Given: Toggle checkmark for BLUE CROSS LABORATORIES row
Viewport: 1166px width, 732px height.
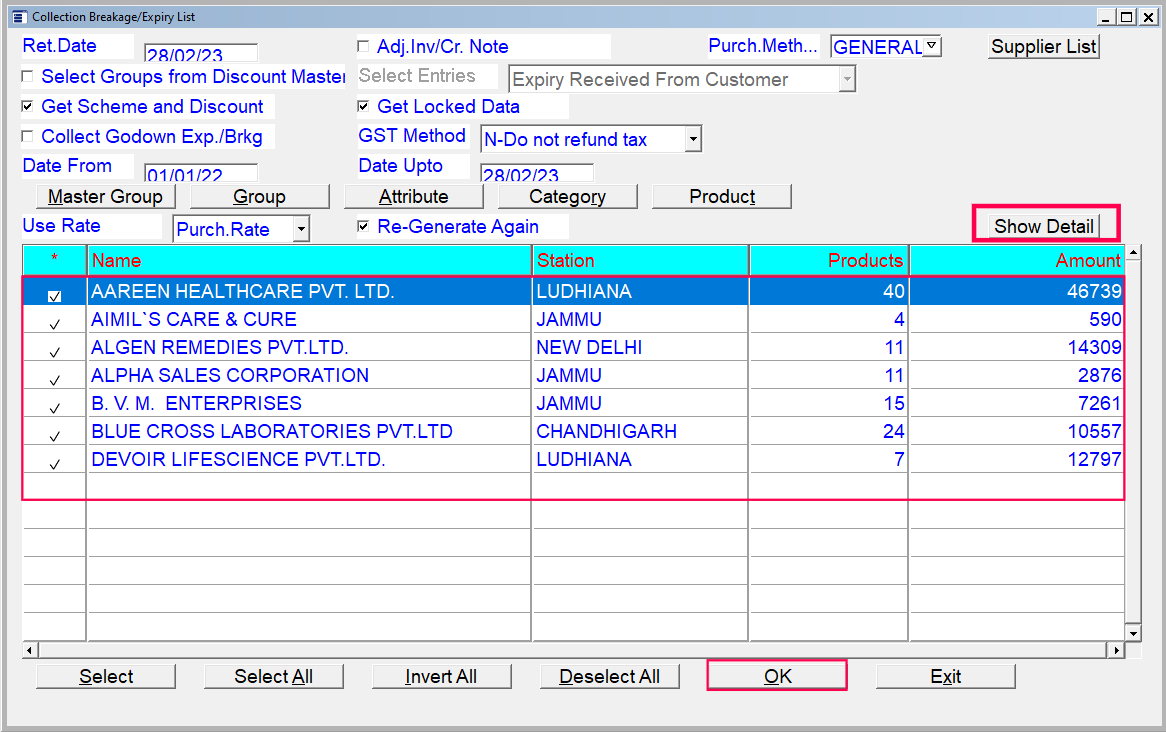Looking at the screenshot, I should tap(55, 435).
